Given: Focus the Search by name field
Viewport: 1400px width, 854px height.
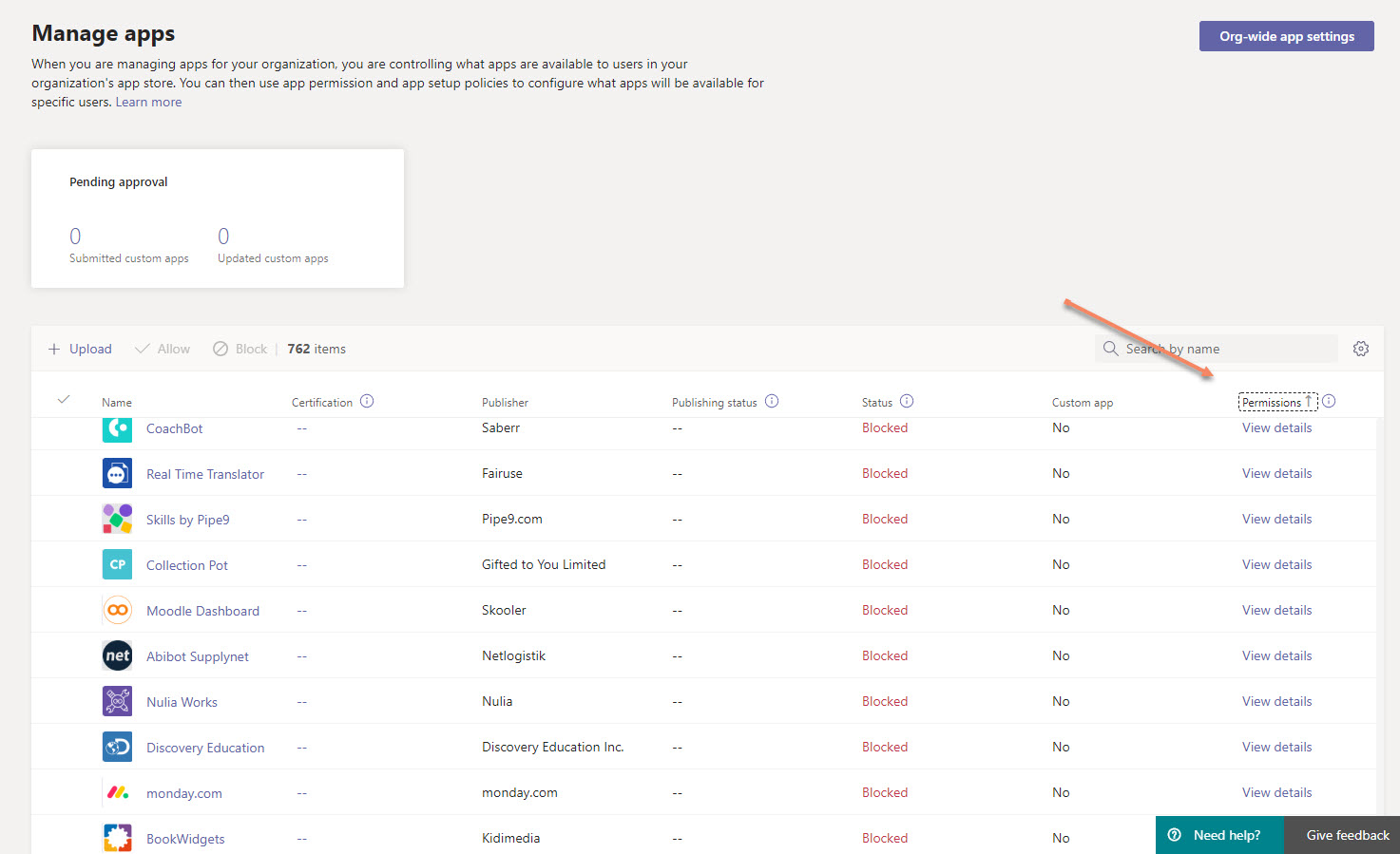Looking at the screenshot, I should [1217, 349].
